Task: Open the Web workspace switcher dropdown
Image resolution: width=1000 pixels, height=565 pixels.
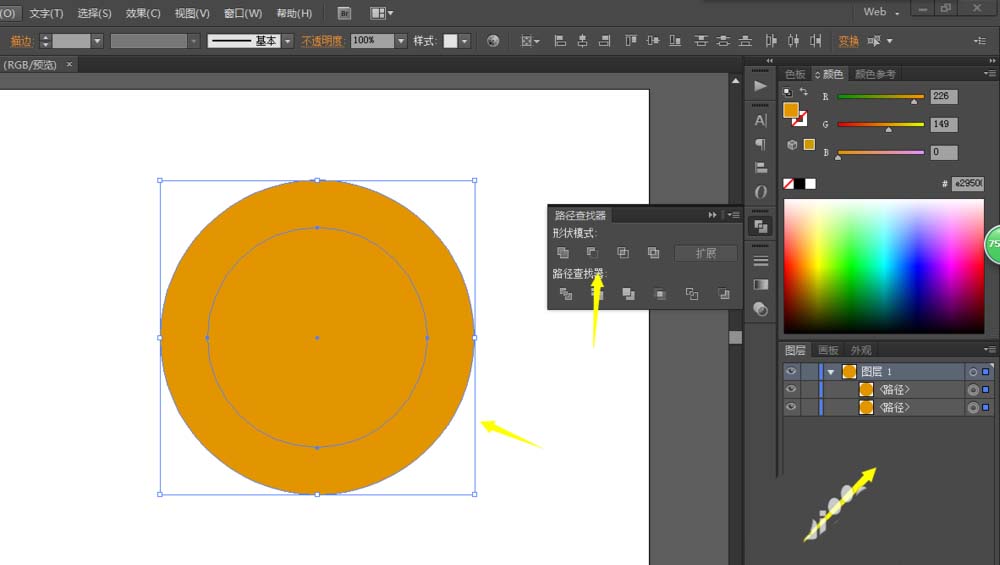Action: point(880,12)
